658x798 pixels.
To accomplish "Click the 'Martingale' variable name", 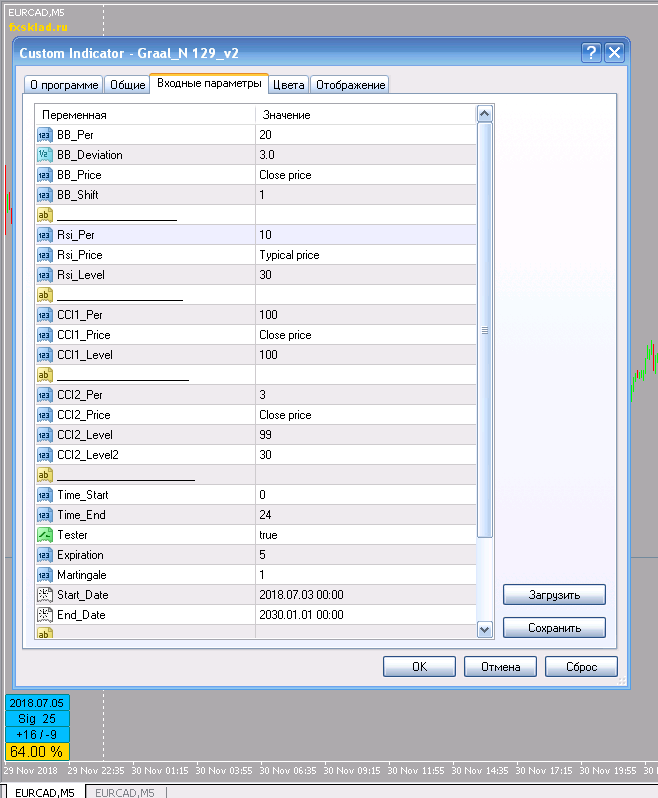I will click(81, 575).
